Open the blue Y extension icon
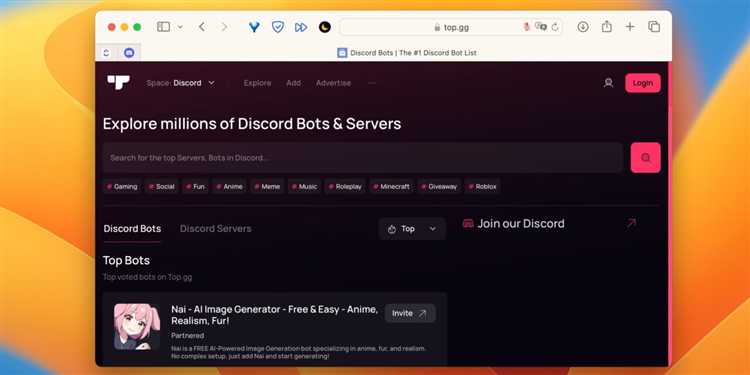This screenshot has height=375, width=750. (x=254, y=27)
